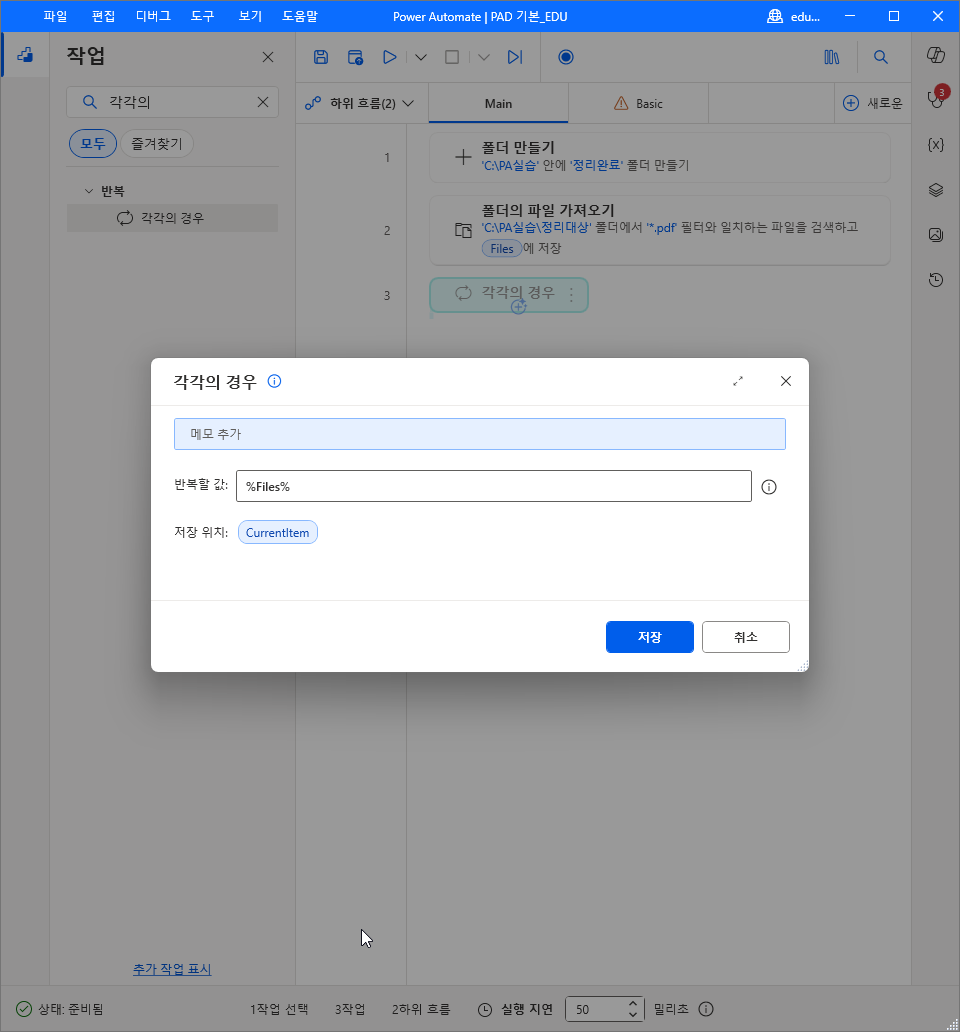Click the 밀리초 info icon
This screenshot has height=1032, width=960.
[706, 1009]
